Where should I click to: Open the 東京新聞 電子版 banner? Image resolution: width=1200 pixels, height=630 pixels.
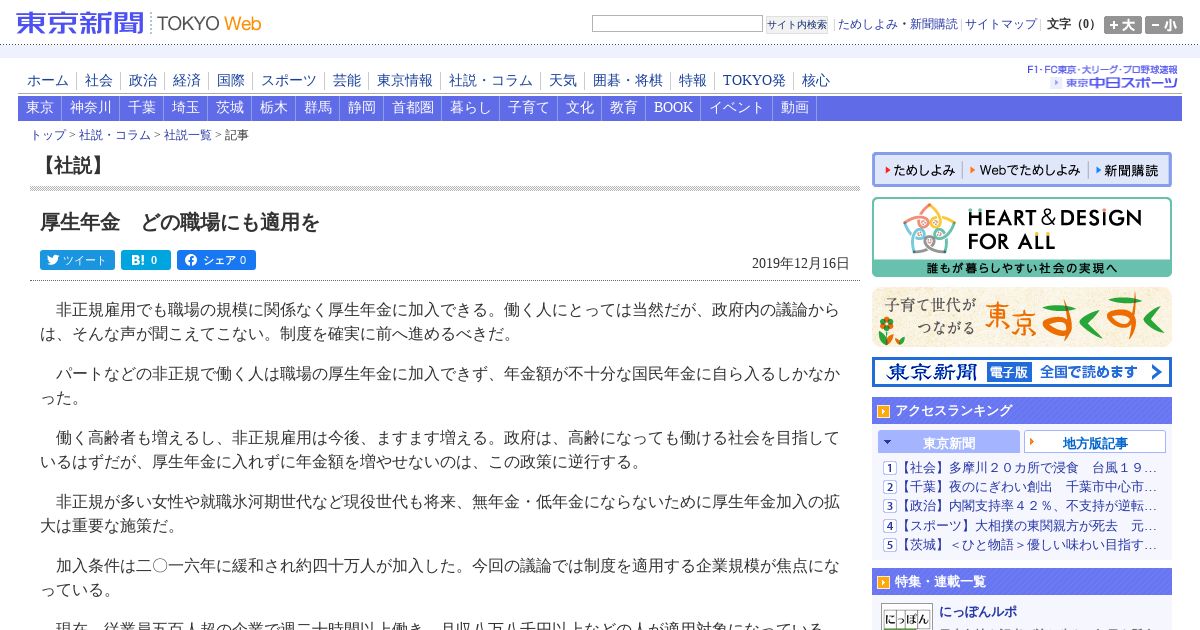point(1022,372)
